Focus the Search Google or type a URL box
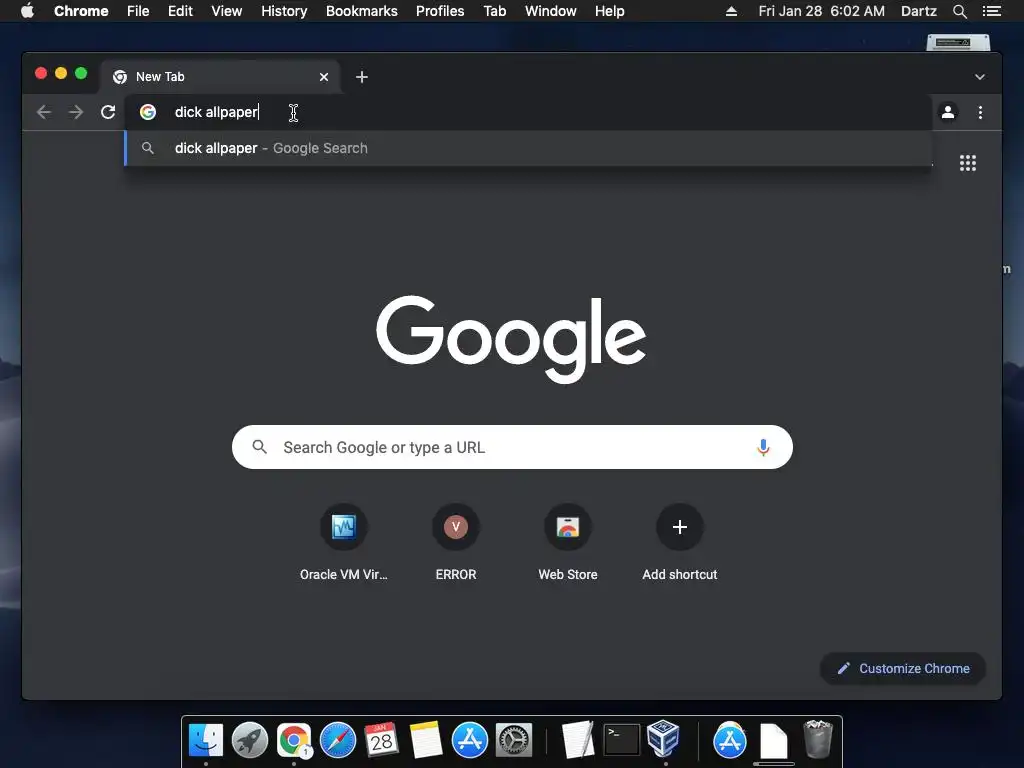1024x768 pixels. pyautogui.click(x=512, y=447)
